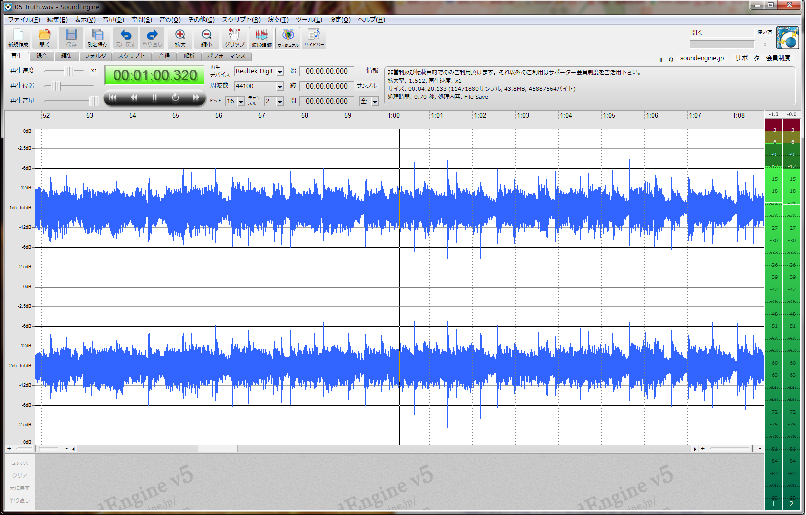Pause playback with the pause button

[154, 98]
